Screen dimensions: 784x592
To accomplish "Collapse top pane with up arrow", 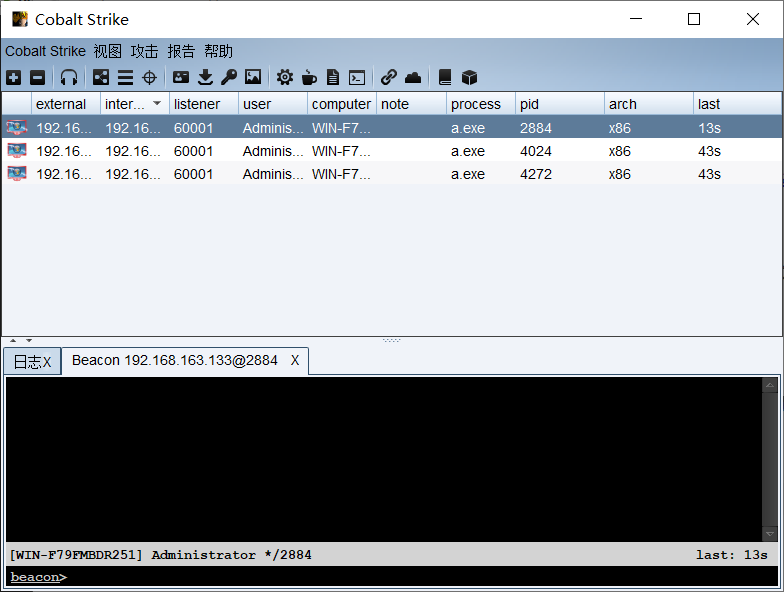I will tap(13, 340).
